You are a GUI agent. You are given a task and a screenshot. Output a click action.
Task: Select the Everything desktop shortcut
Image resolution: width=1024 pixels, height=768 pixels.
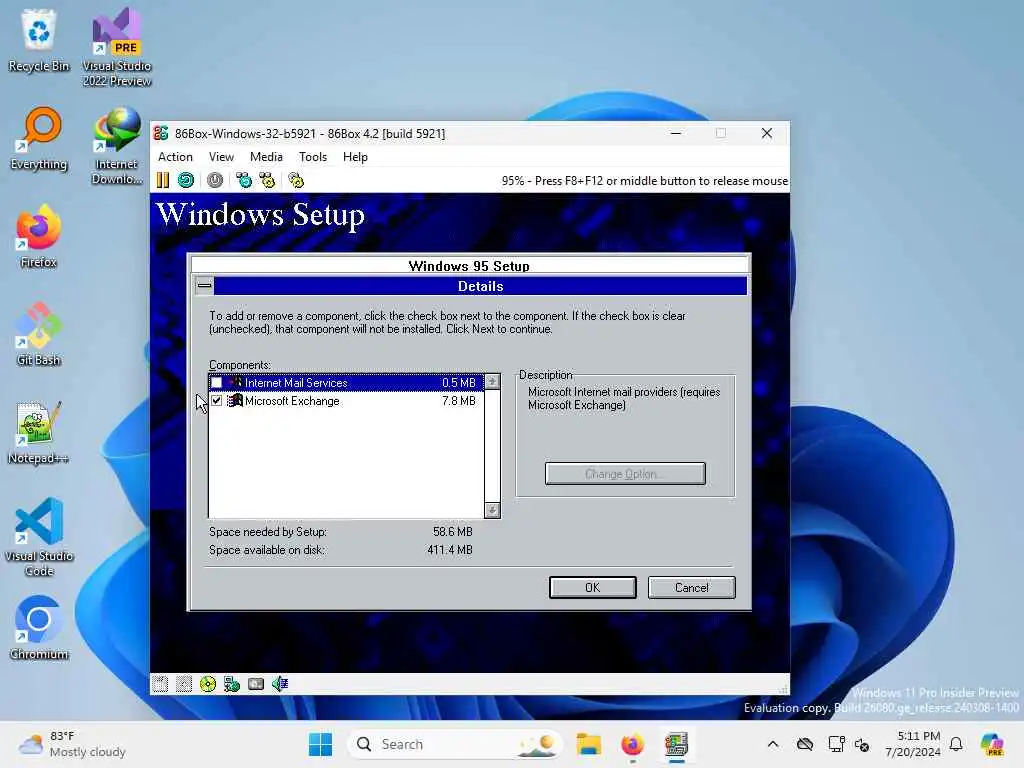click(x=39, y=138)
